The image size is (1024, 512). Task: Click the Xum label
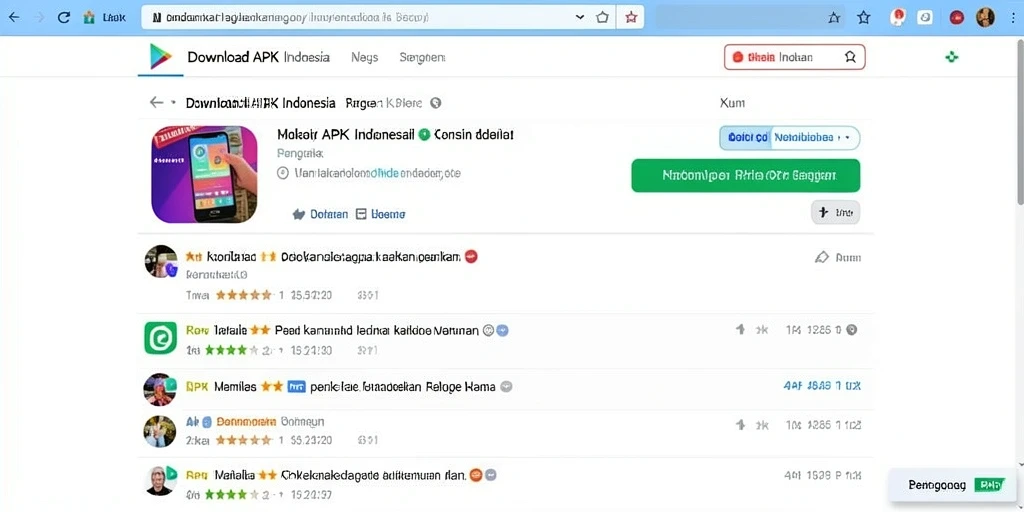732,103
